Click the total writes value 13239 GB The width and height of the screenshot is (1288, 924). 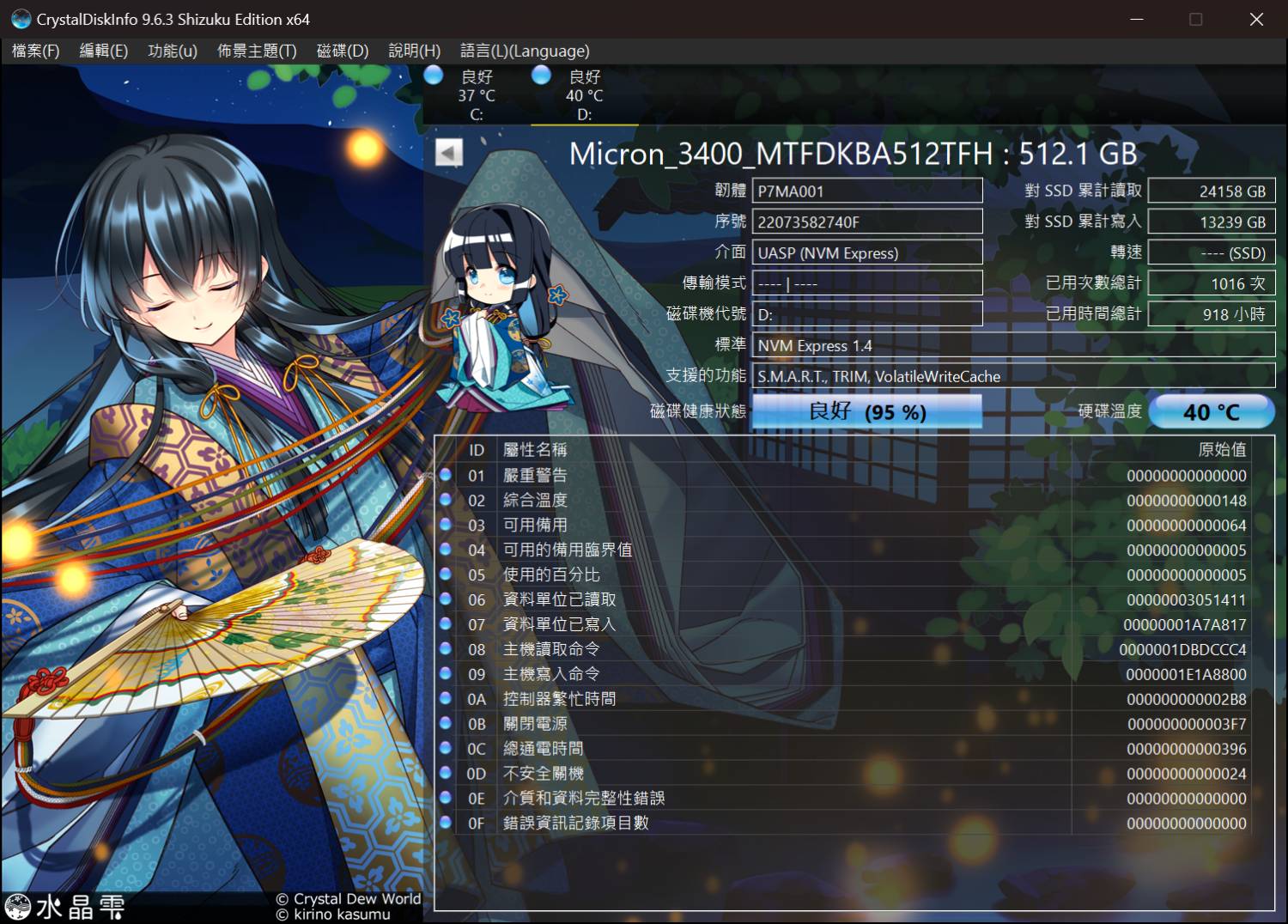[x=1212, y=222]
